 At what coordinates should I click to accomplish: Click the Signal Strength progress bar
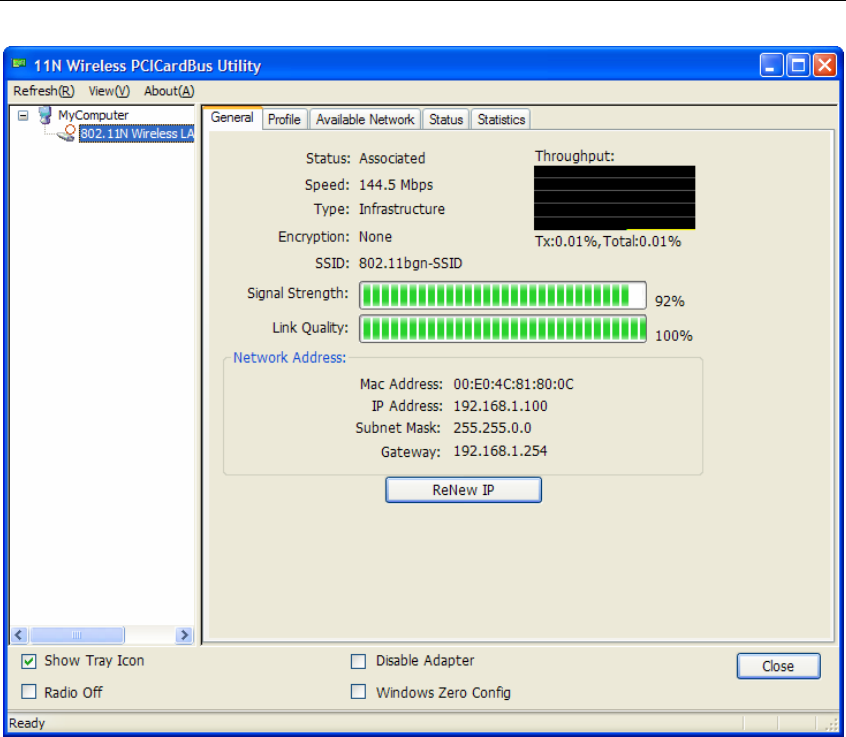503,295
